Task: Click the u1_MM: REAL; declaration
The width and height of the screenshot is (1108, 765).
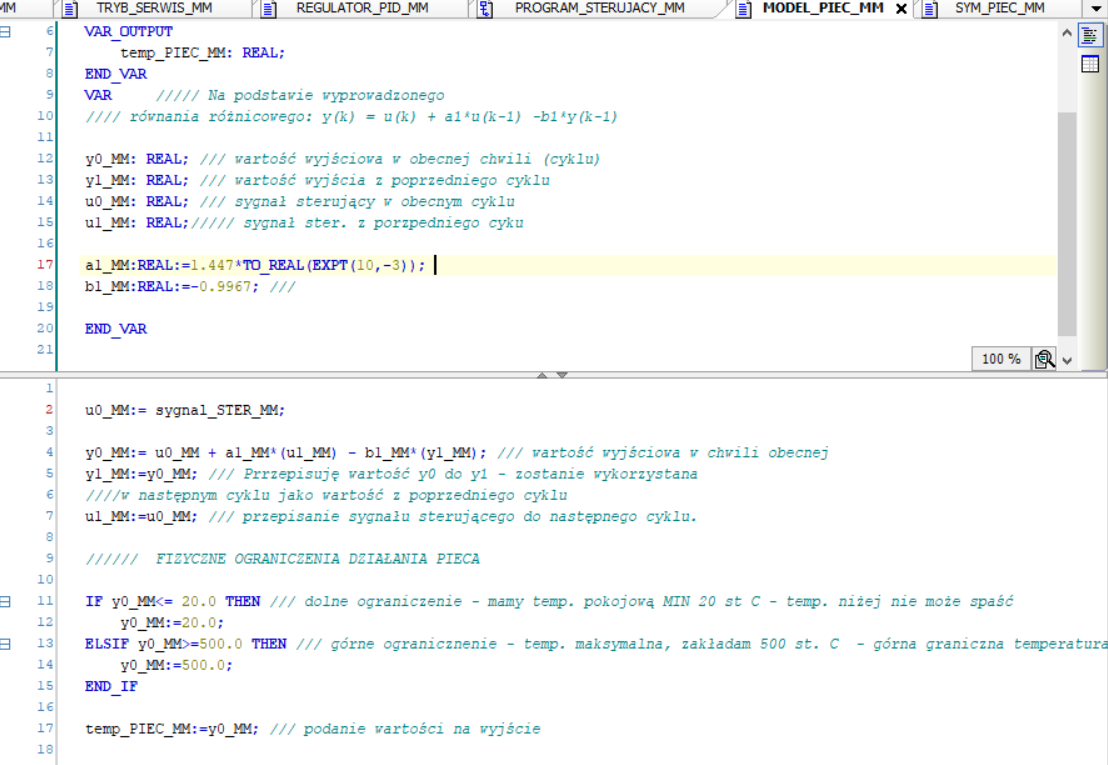Action: pos(137,223)
